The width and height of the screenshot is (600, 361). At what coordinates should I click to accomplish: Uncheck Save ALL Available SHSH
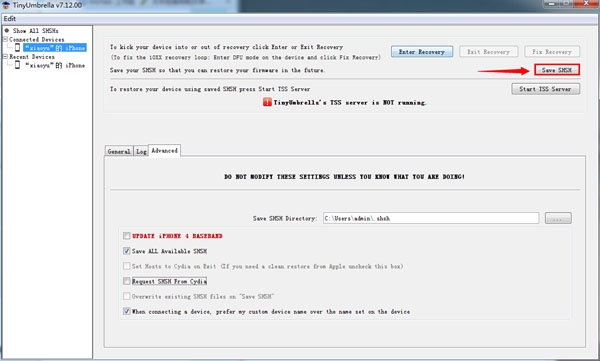click(127, 251)
